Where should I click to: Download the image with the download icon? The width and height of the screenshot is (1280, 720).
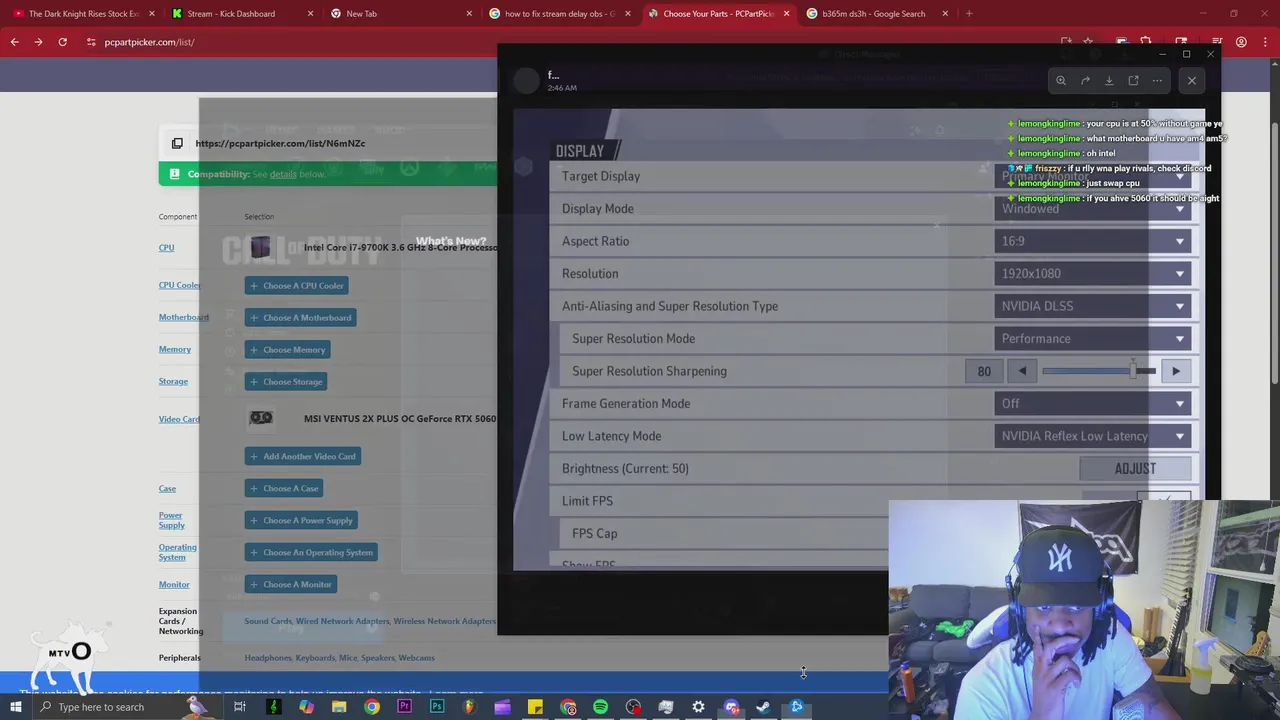[x=1109, y=81]
